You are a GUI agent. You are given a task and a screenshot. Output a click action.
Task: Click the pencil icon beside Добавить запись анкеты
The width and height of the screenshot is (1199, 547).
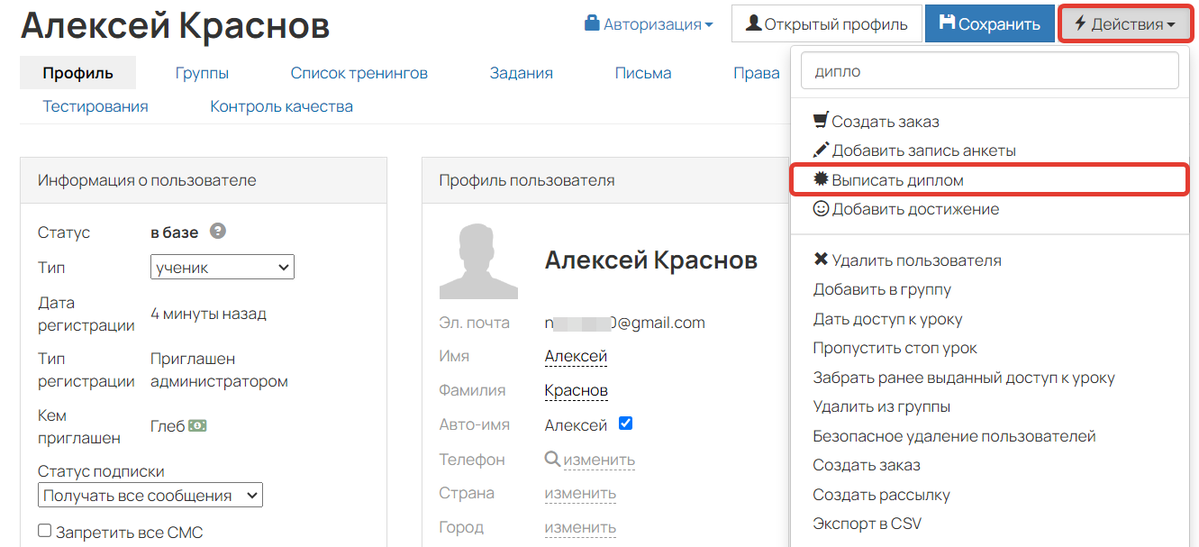(x=820, y=150)
